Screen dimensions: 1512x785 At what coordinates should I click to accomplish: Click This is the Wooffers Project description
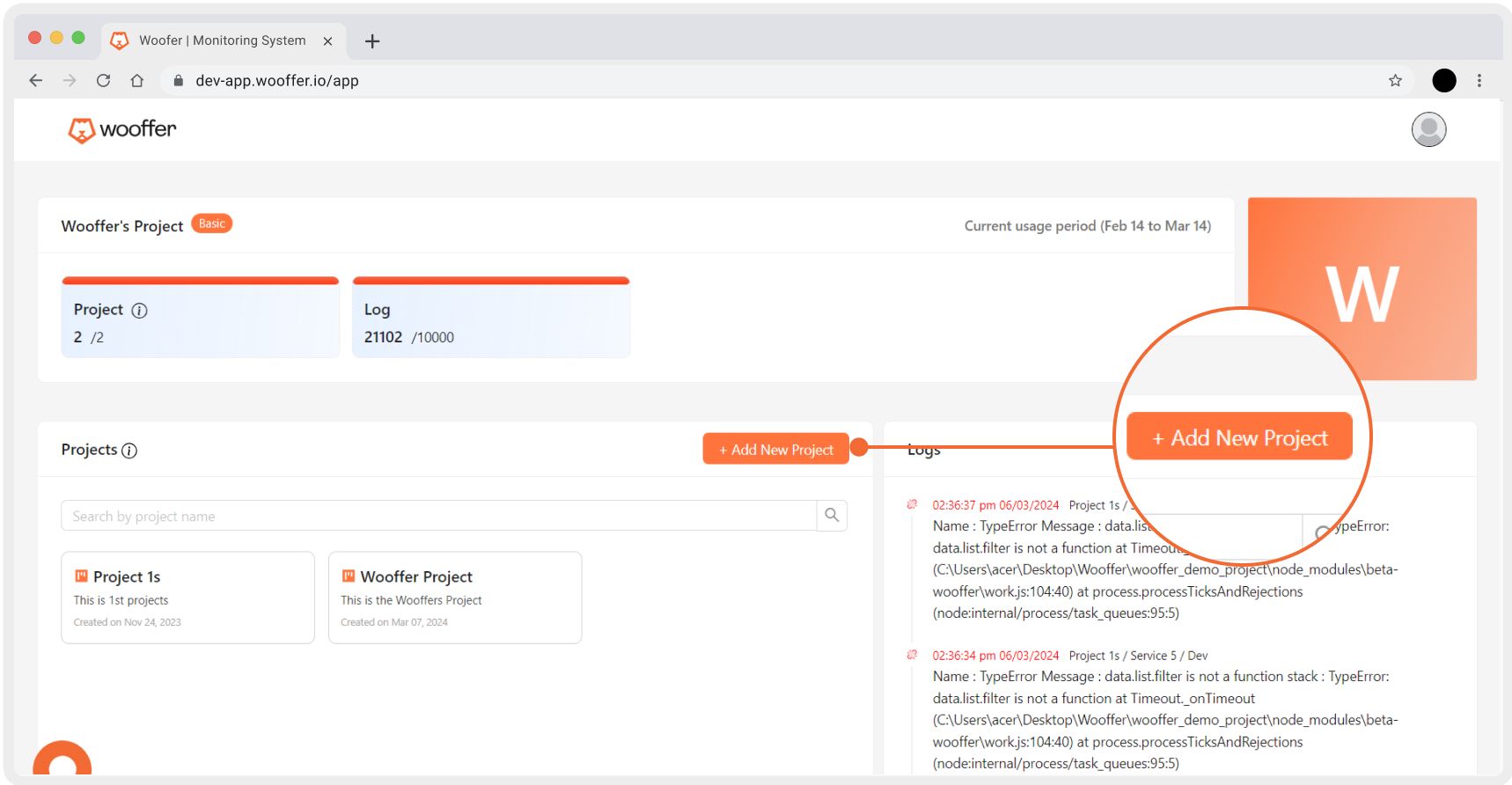[x=411, y=600]
